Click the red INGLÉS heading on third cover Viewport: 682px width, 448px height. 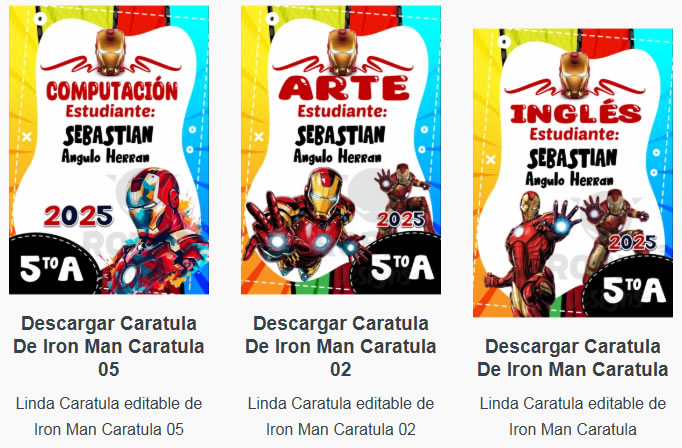pos(575,114)
